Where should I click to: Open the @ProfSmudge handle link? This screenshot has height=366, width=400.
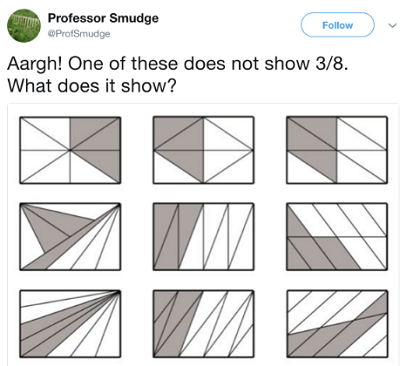click(79, 34)
